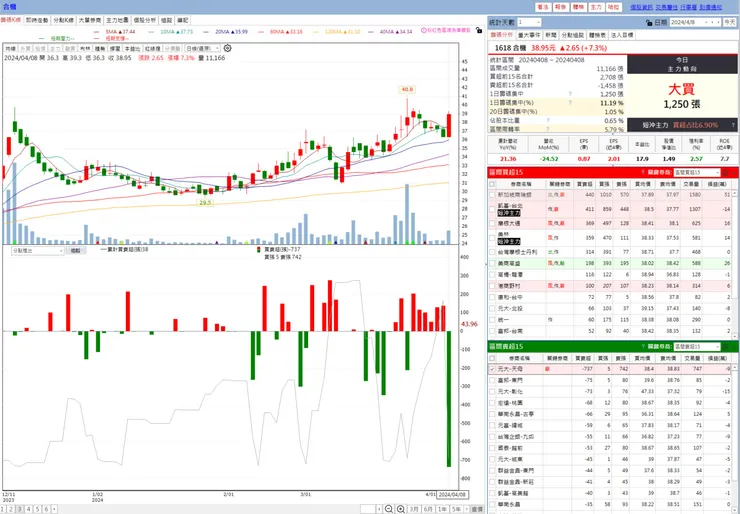Screen dimensions: 740x514
Task: Check the 港商野村 row checkbox
Action: click(492, 286)
